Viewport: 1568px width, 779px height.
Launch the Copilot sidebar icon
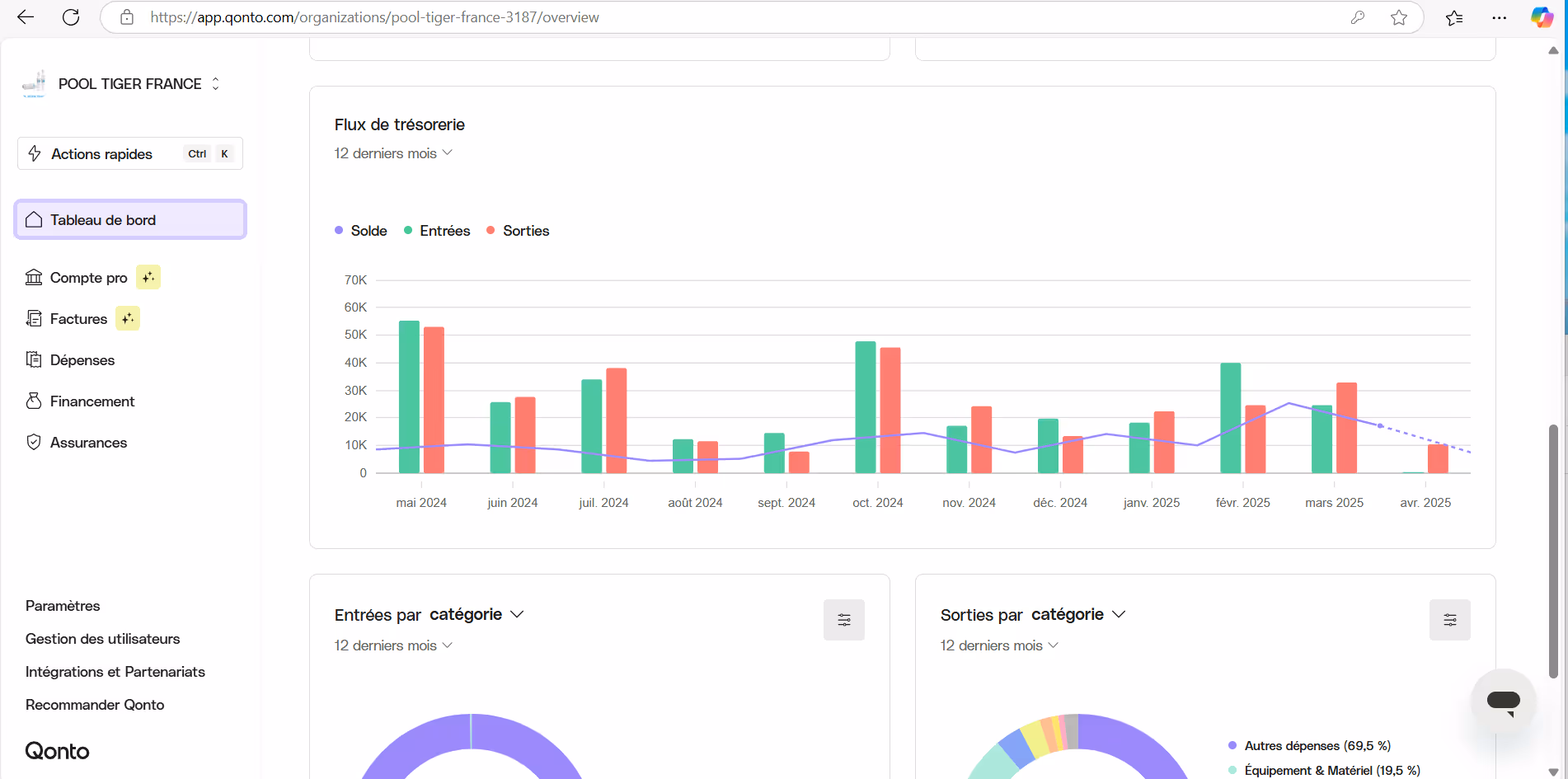(1542, 17)
